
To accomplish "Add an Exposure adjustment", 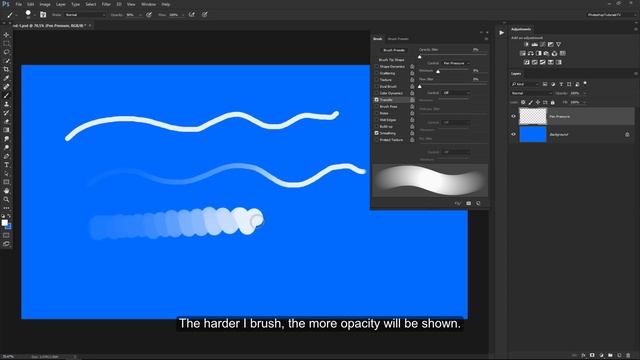I will click(551, 44).
